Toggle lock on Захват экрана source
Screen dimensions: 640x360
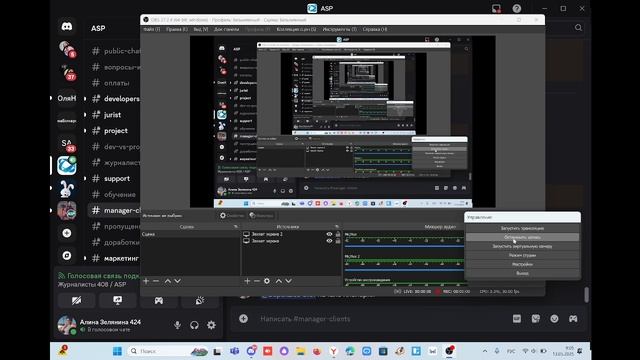pyautogui.click(x=338, y=241)
